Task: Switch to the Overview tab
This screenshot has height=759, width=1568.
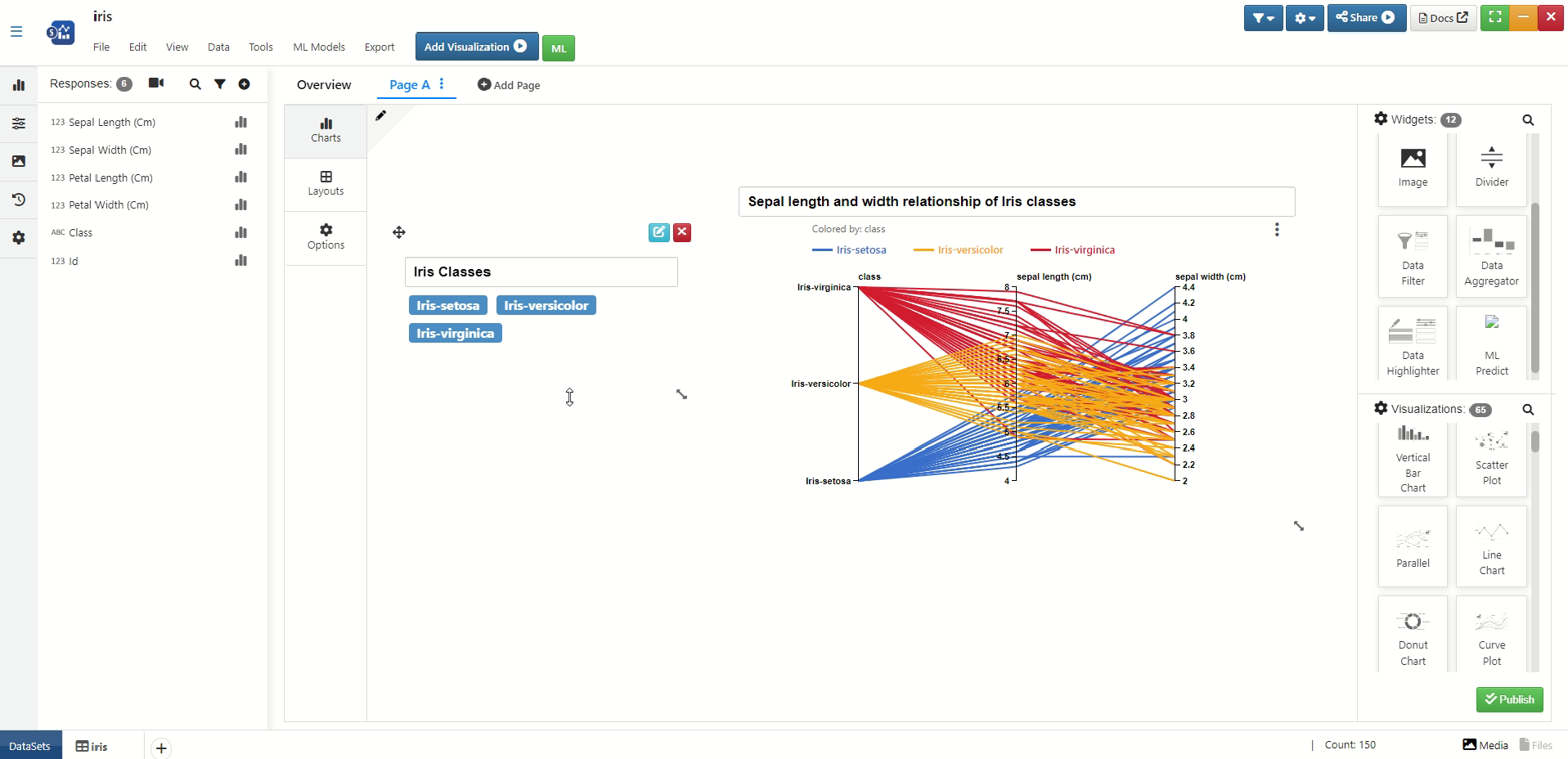Action: pyautogui.click(x=324, y=85)
